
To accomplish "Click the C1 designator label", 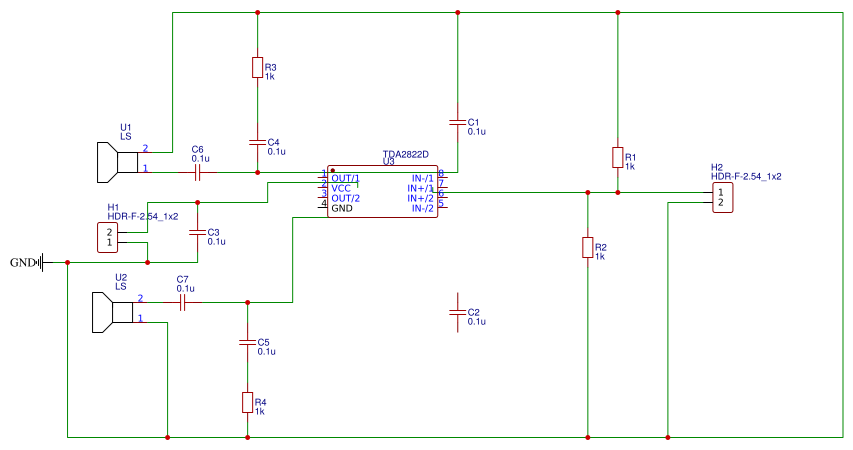I will pyautogui.click(x=473, y=122).
